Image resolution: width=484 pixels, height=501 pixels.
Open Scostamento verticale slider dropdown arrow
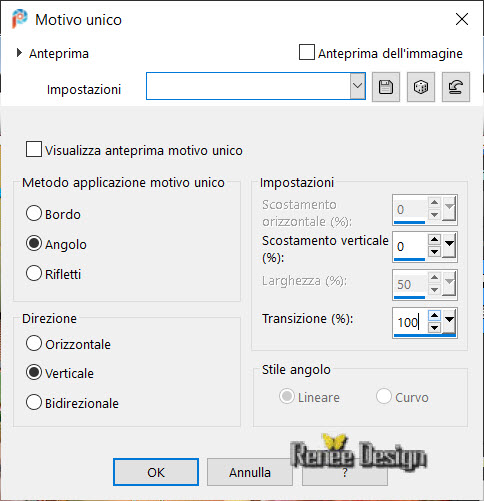449,246
